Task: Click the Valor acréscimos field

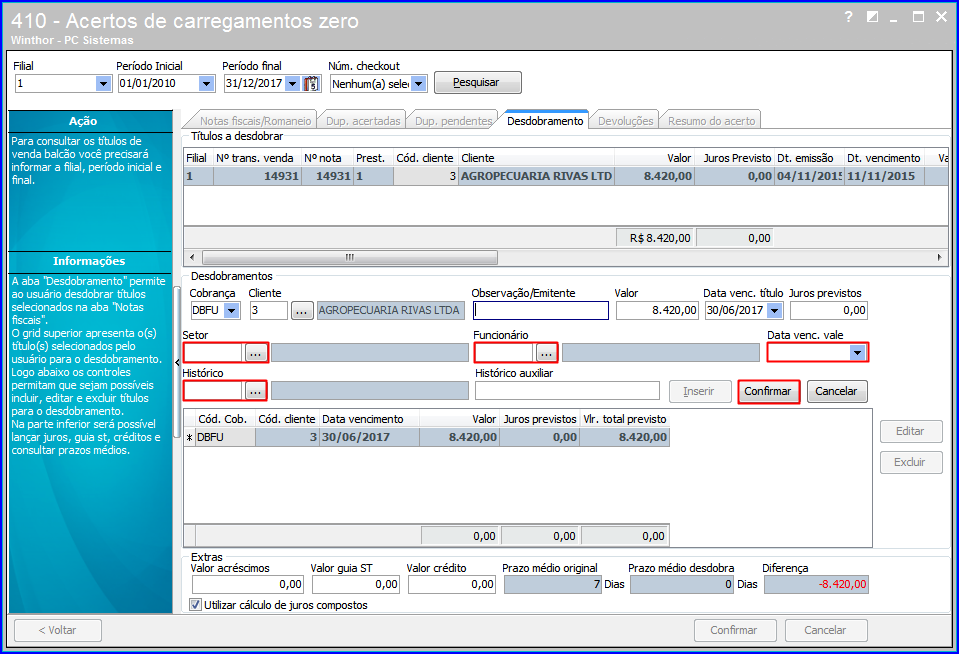Action: (x=247, y=585)
